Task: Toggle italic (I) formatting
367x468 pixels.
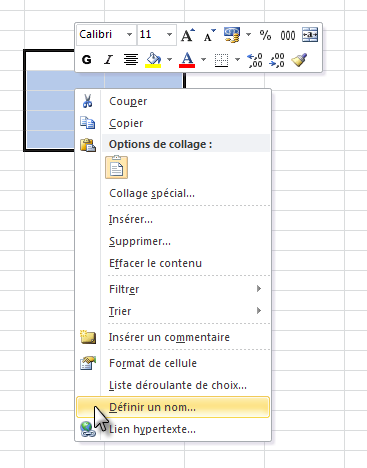Action: point(108,60)
